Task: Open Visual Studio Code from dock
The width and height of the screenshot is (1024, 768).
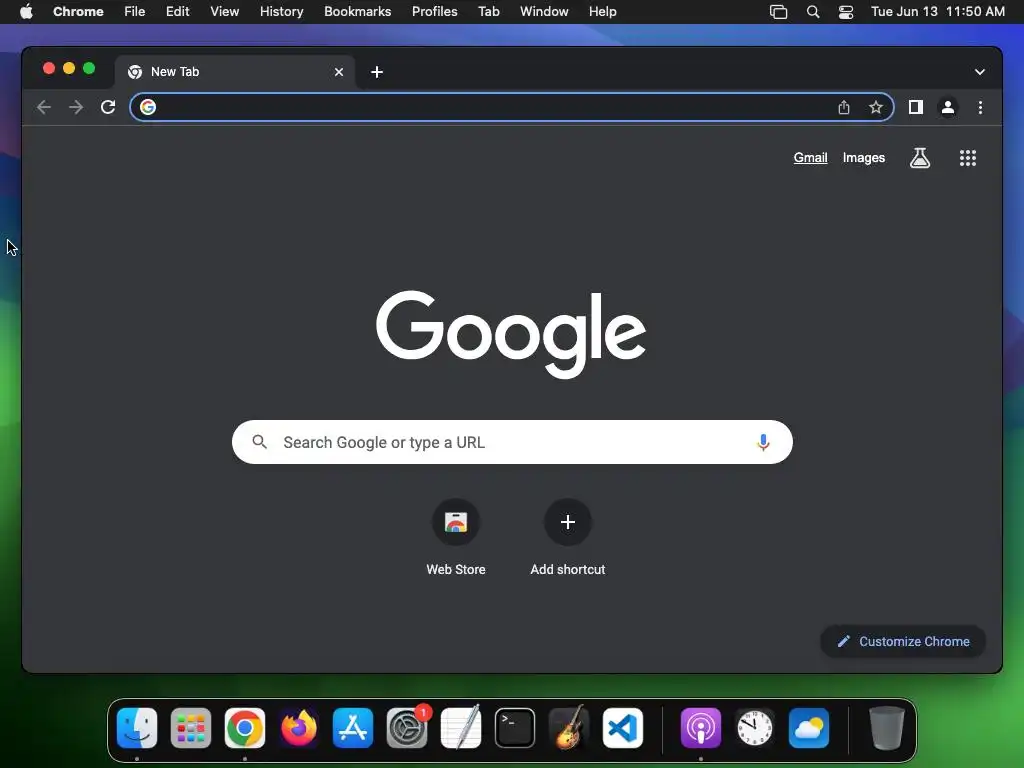Action: point(622,728)
